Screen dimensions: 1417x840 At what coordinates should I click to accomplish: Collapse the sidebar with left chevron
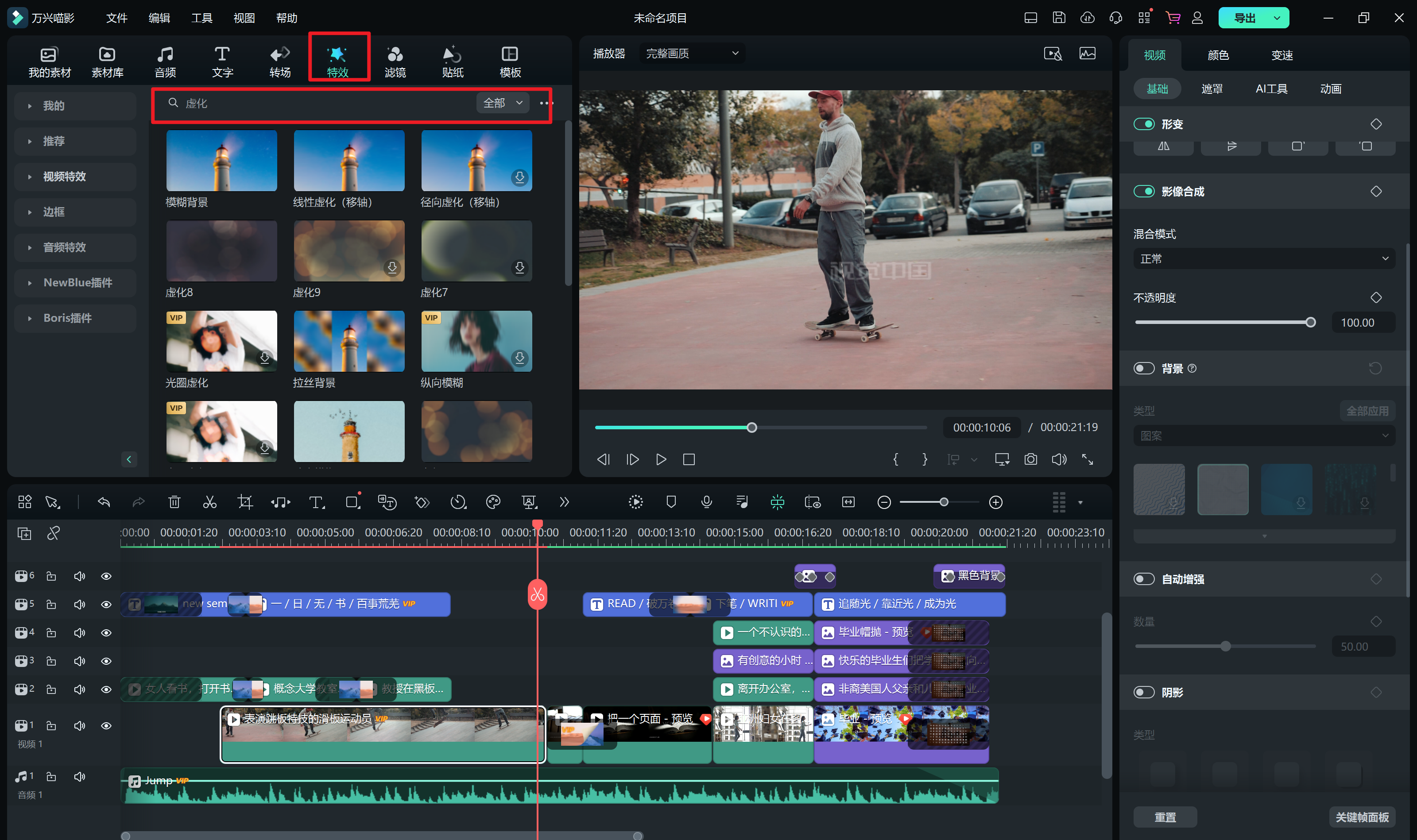[x=128, y=459]
